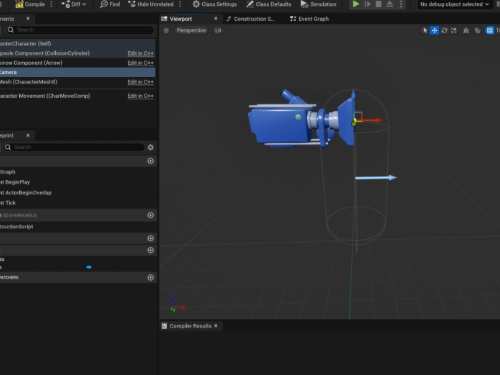The image size is (500, 375).
Task: Toggle grid snapping in viewport toolbar
Action: pyautogui.click(x=490, y=31)
